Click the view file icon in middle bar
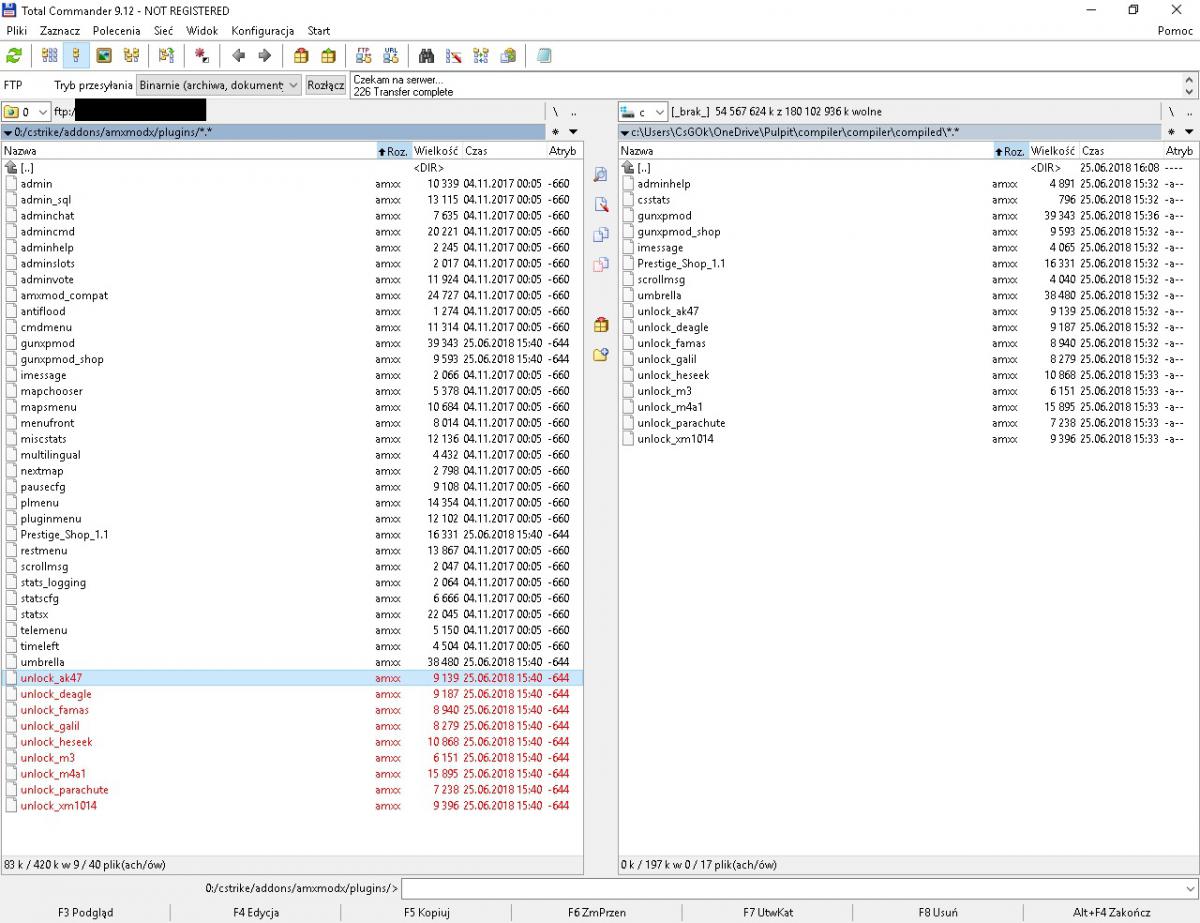Viewport: 1200px width, 923px height. pos(600,175)
